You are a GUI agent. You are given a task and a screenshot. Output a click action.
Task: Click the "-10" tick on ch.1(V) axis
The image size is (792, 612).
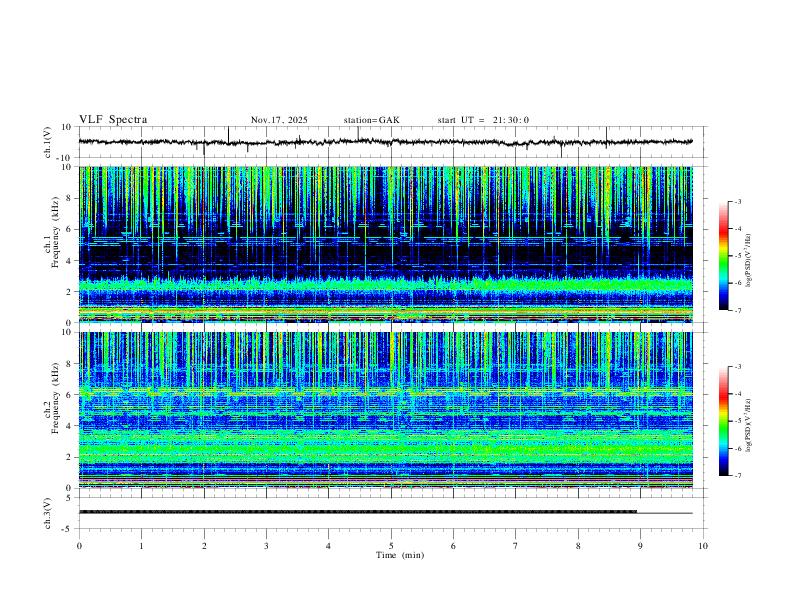click(66, 158)
